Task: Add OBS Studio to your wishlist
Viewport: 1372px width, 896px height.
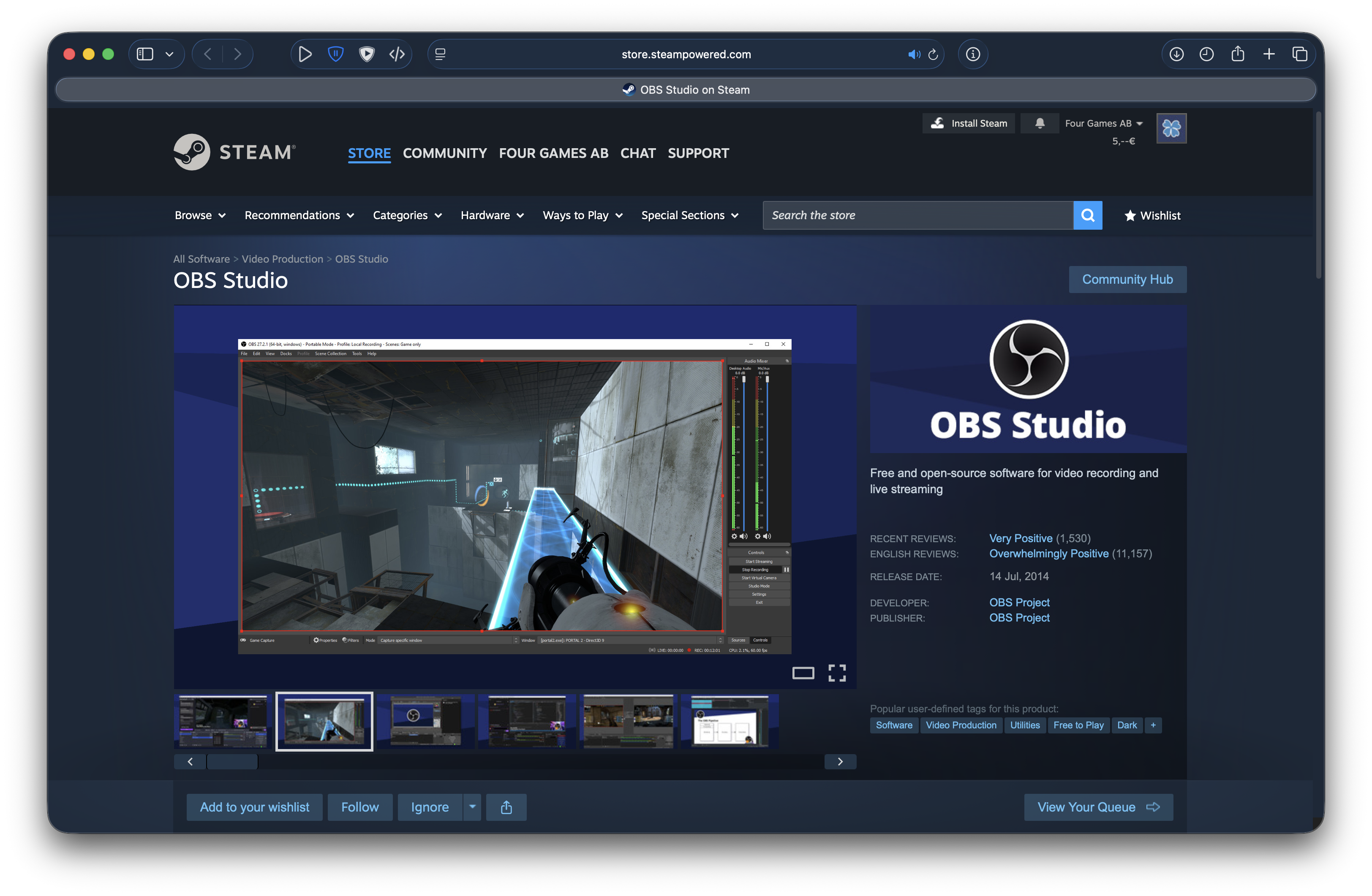Action: (254, 807)
